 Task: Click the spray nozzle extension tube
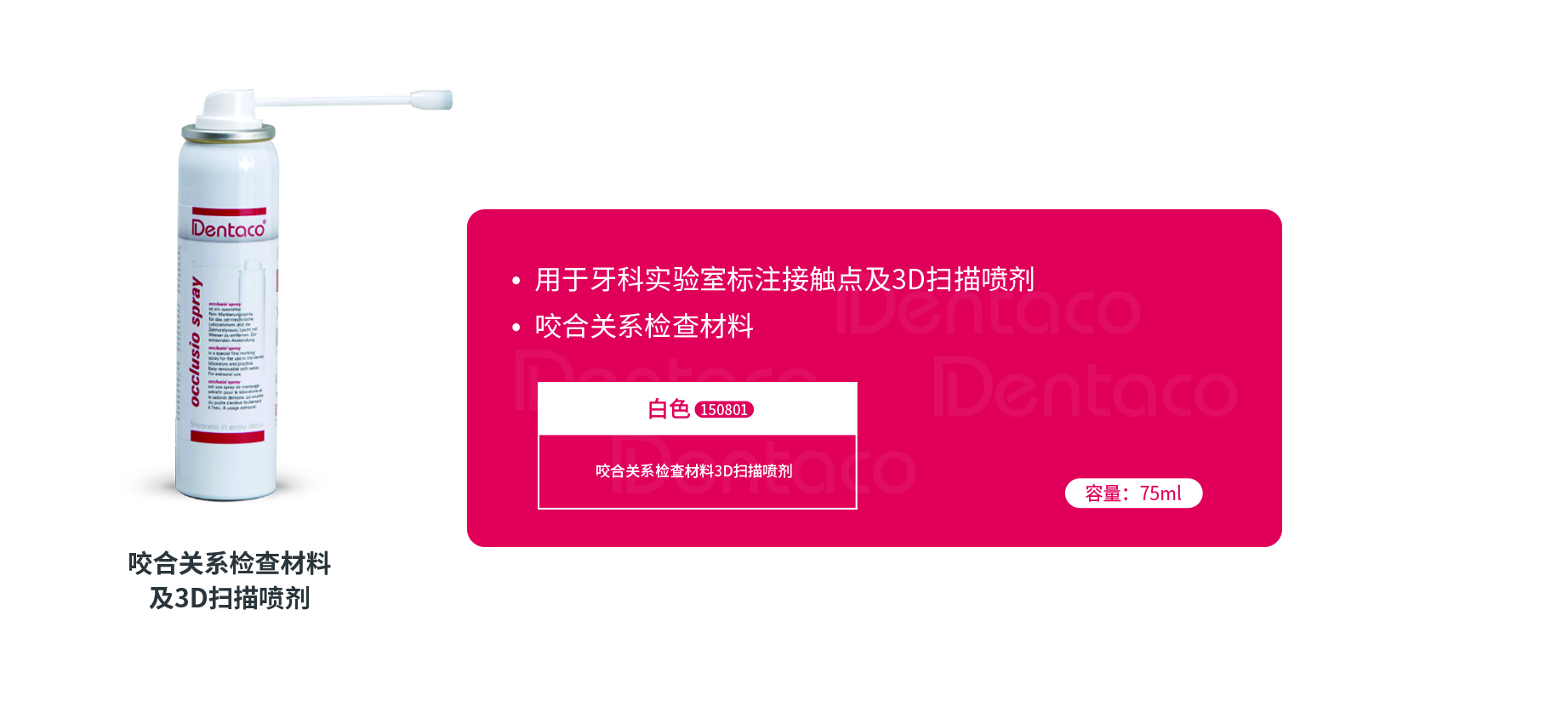(x=353, y=100)
